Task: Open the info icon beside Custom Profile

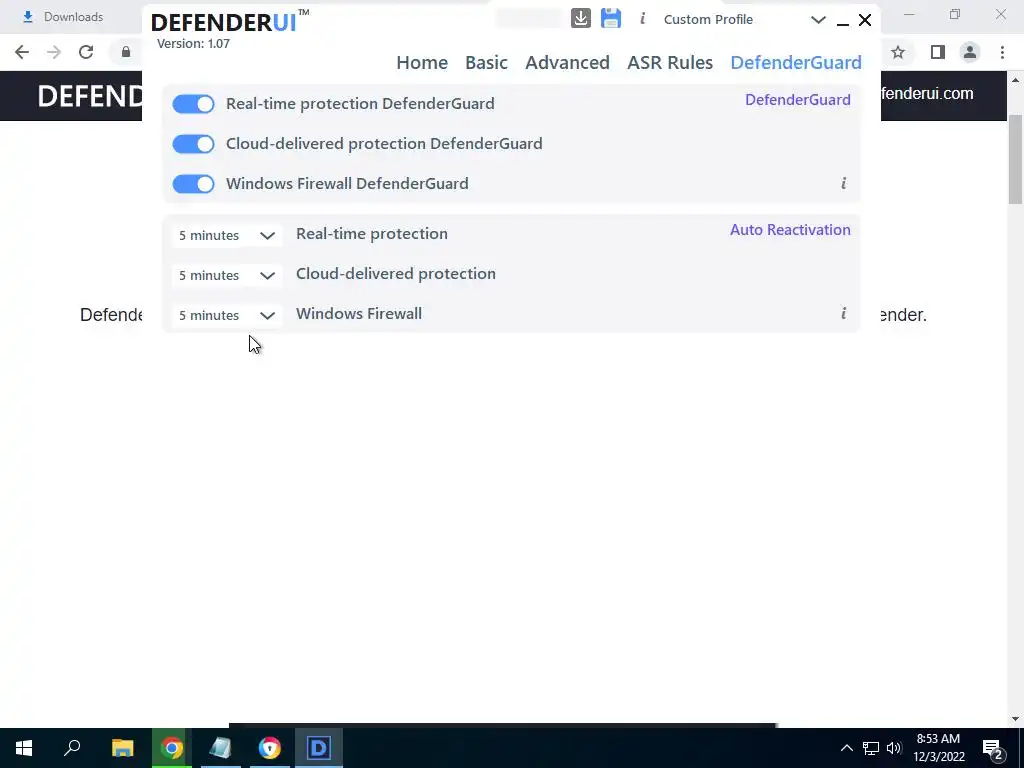Action: (x=643, y=19)
